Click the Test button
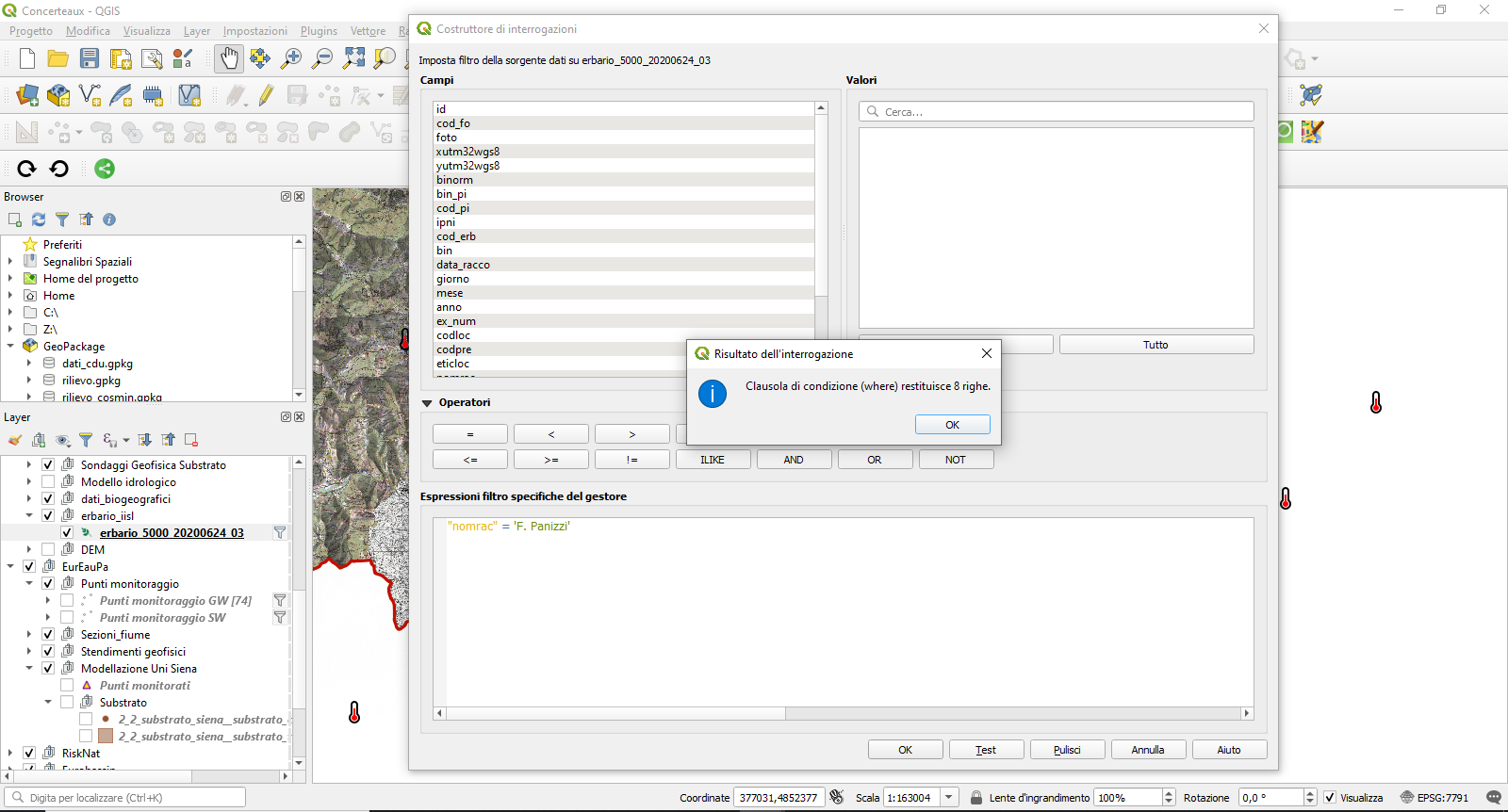This screenshot has height=812, width=1508. tap(986, 750)
